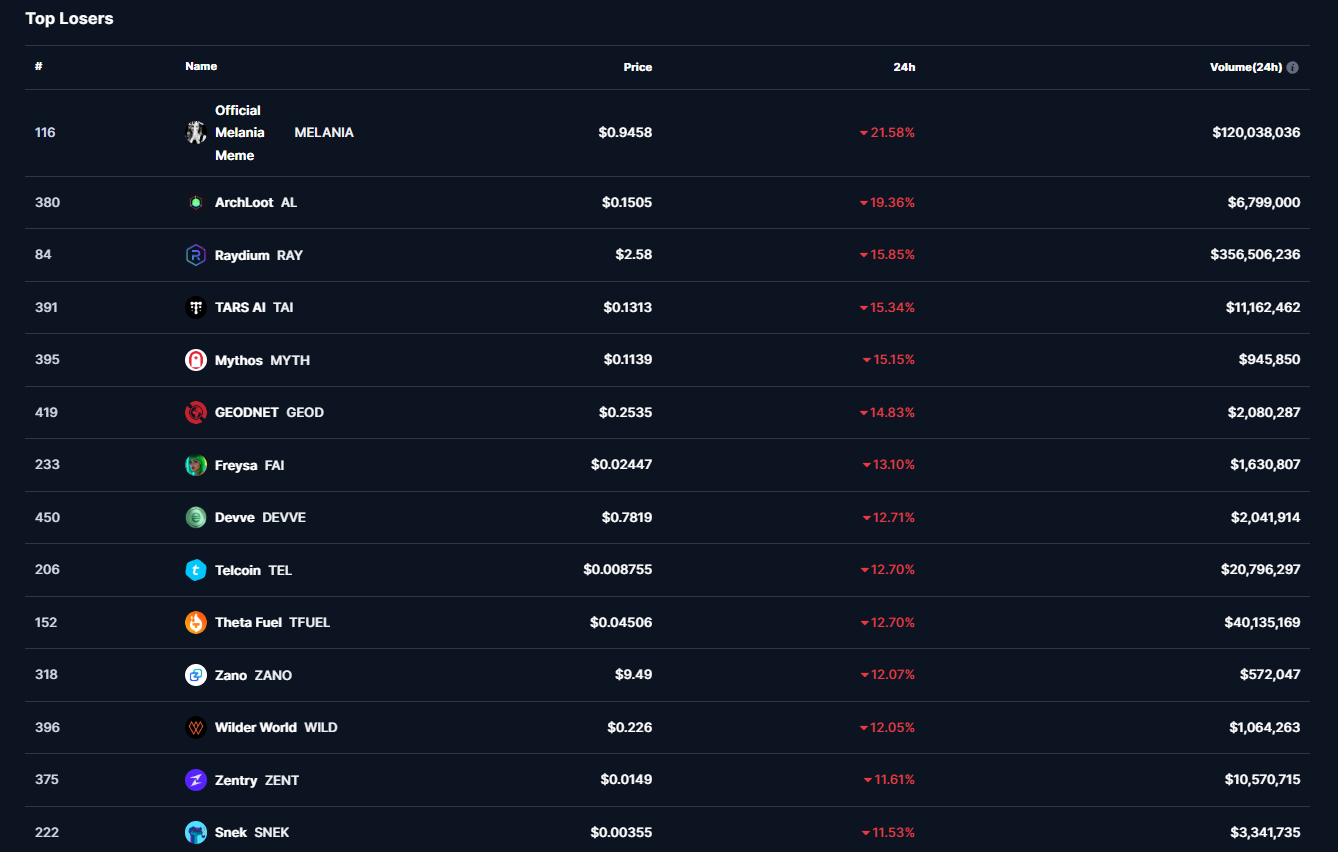The width and height of the screenshot is (1338, 852).
Task: Open the Wilder World WILD link
Action: coord(276,727)
